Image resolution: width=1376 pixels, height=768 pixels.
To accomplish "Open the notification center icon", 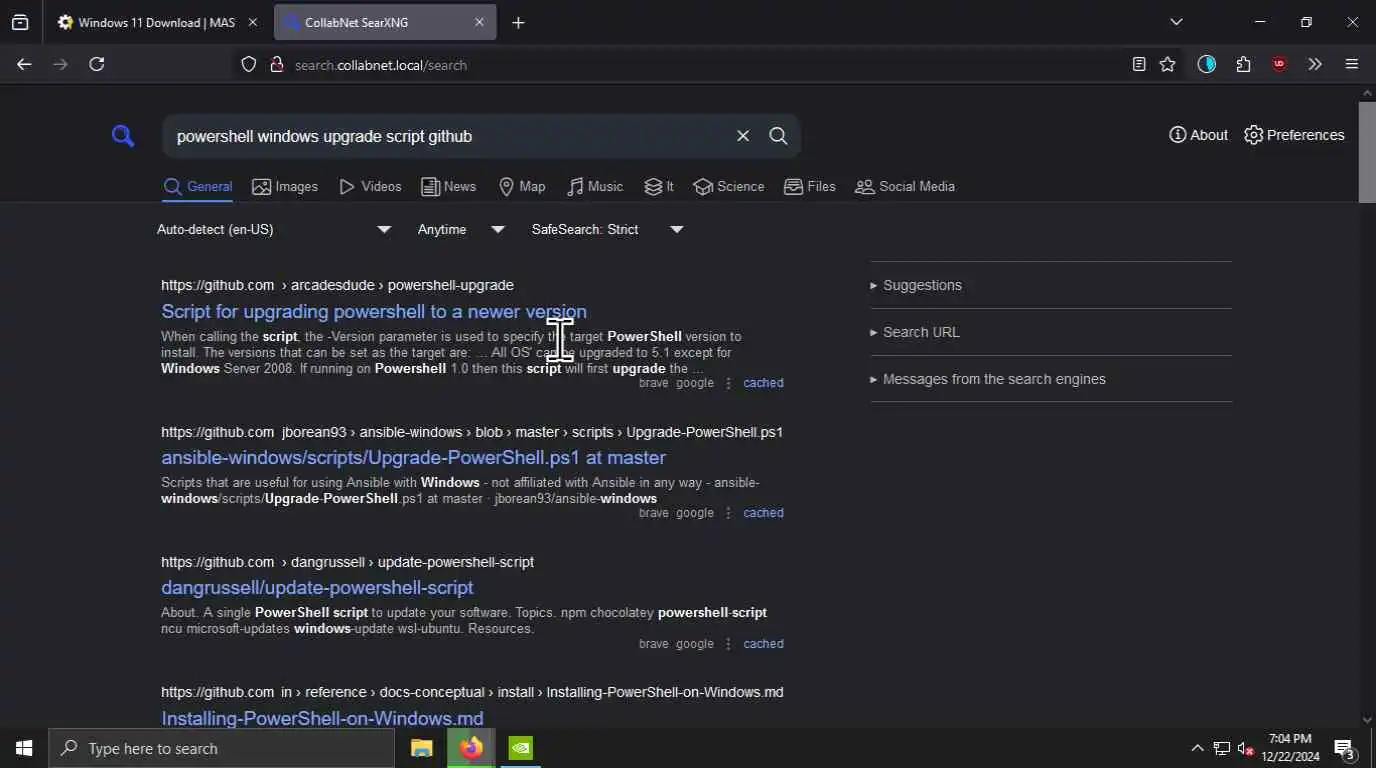I will tap(1345, 748).
